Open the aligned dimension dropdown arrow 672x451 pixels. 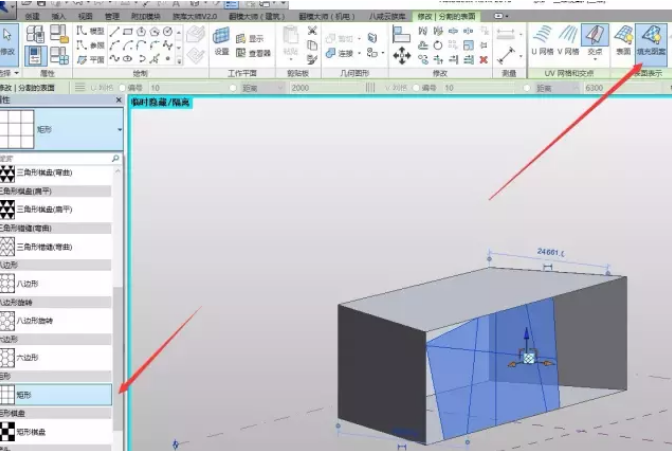(521, 34)
